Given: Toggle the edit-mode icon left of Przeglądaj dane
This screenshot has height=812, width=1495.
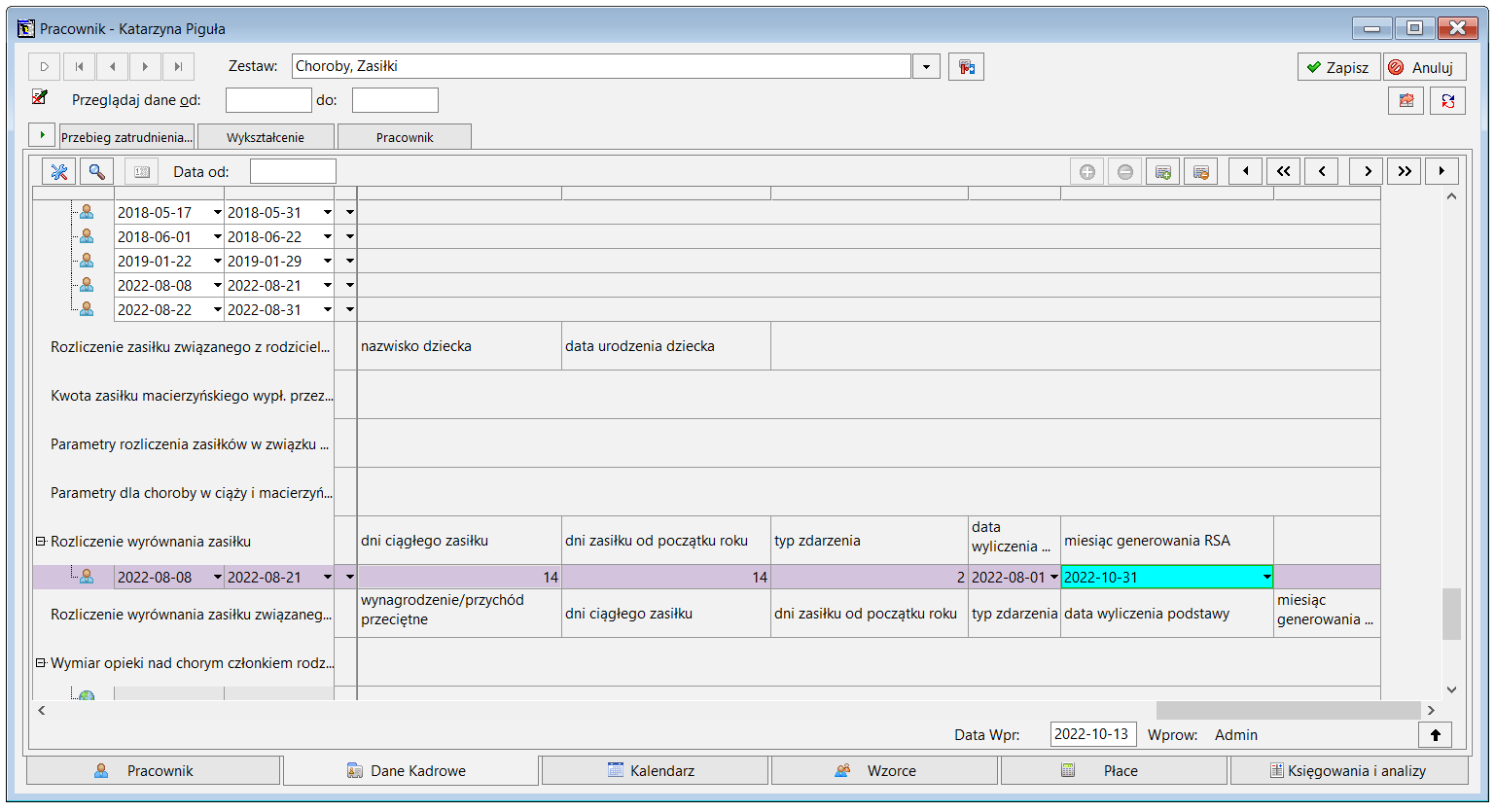Looking at the screenshot, I should click(x=40, y=97).
